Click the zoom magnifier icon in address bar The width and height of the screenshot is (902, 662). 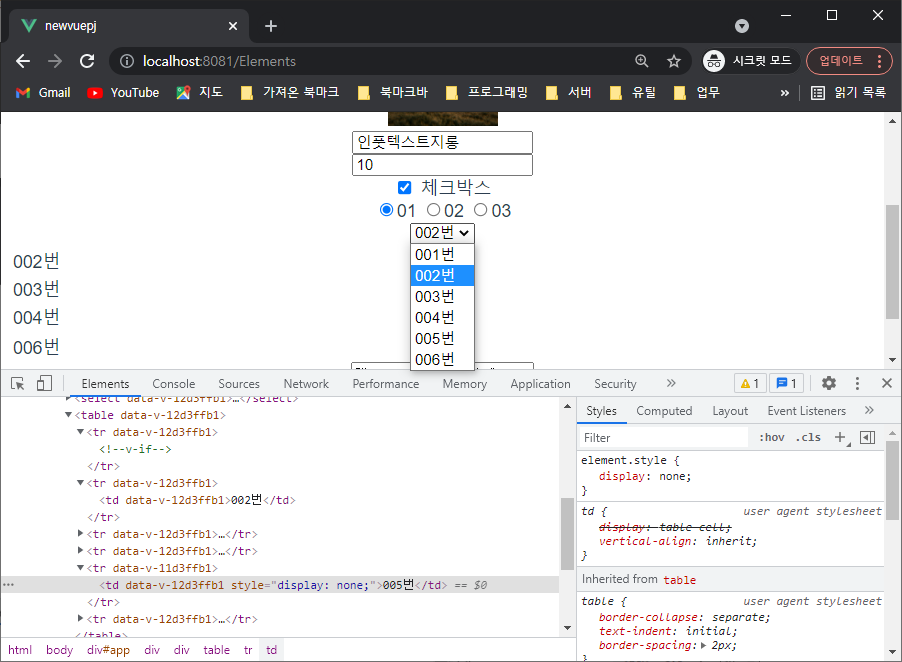(641, 61)
